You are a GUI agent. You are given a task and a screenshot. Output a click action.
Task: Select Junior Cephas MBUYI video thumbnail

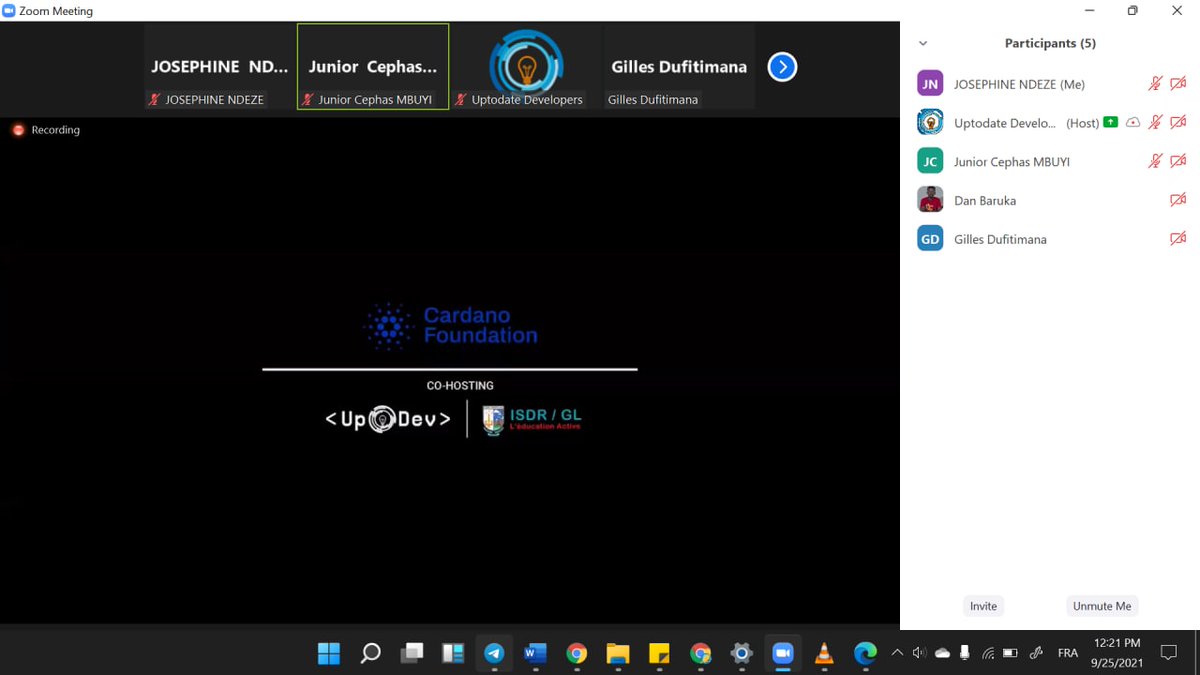pos(373,67)
